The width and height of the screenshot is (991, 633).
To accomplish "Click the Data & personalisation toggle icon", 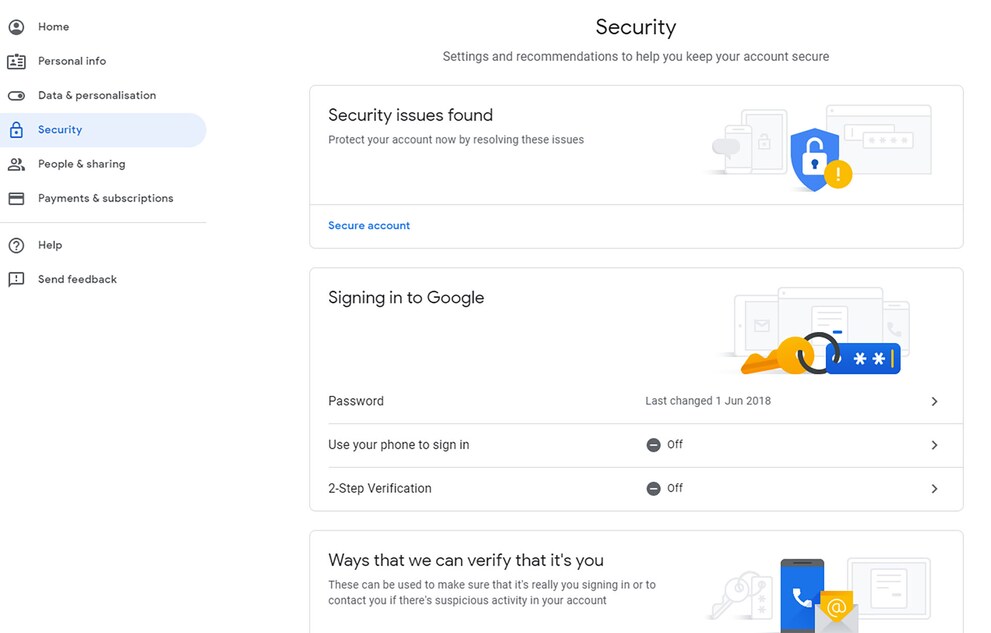I will tap(16, 95).
